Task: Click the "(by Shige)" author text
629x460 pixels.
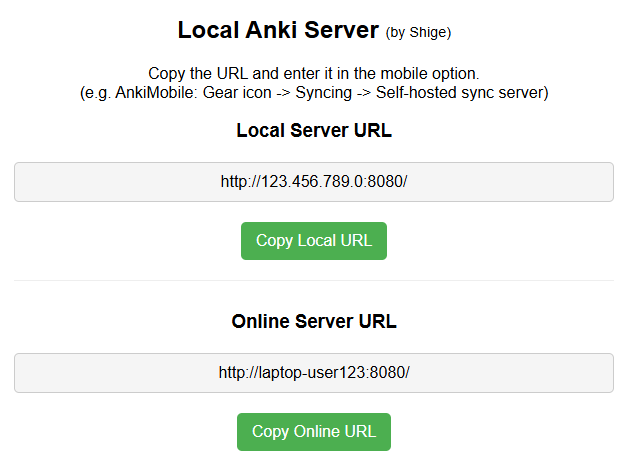Action: click(418, 33)
